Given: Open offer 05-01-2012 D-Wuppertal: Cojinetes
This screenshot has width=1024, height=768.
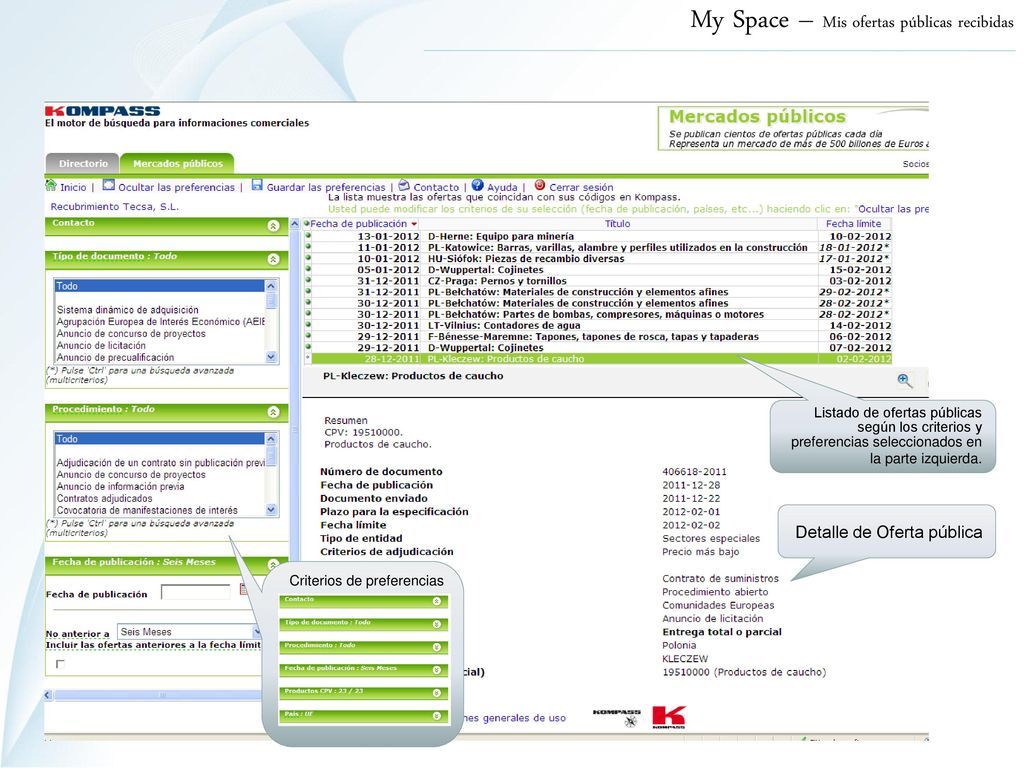Looking at the screenshot, I should click(x=485, y=270).
